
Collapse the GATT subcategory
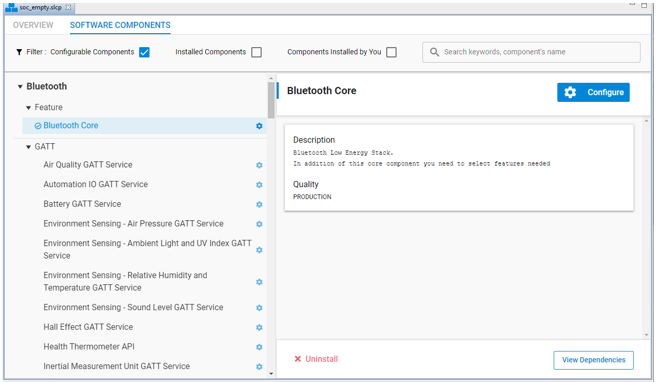(x=28, y=147)
